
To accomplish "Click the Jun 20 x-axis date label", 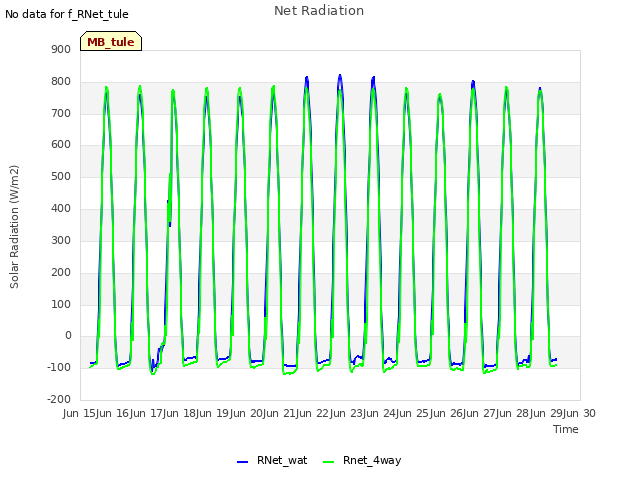I will click(x=247, y=413).
